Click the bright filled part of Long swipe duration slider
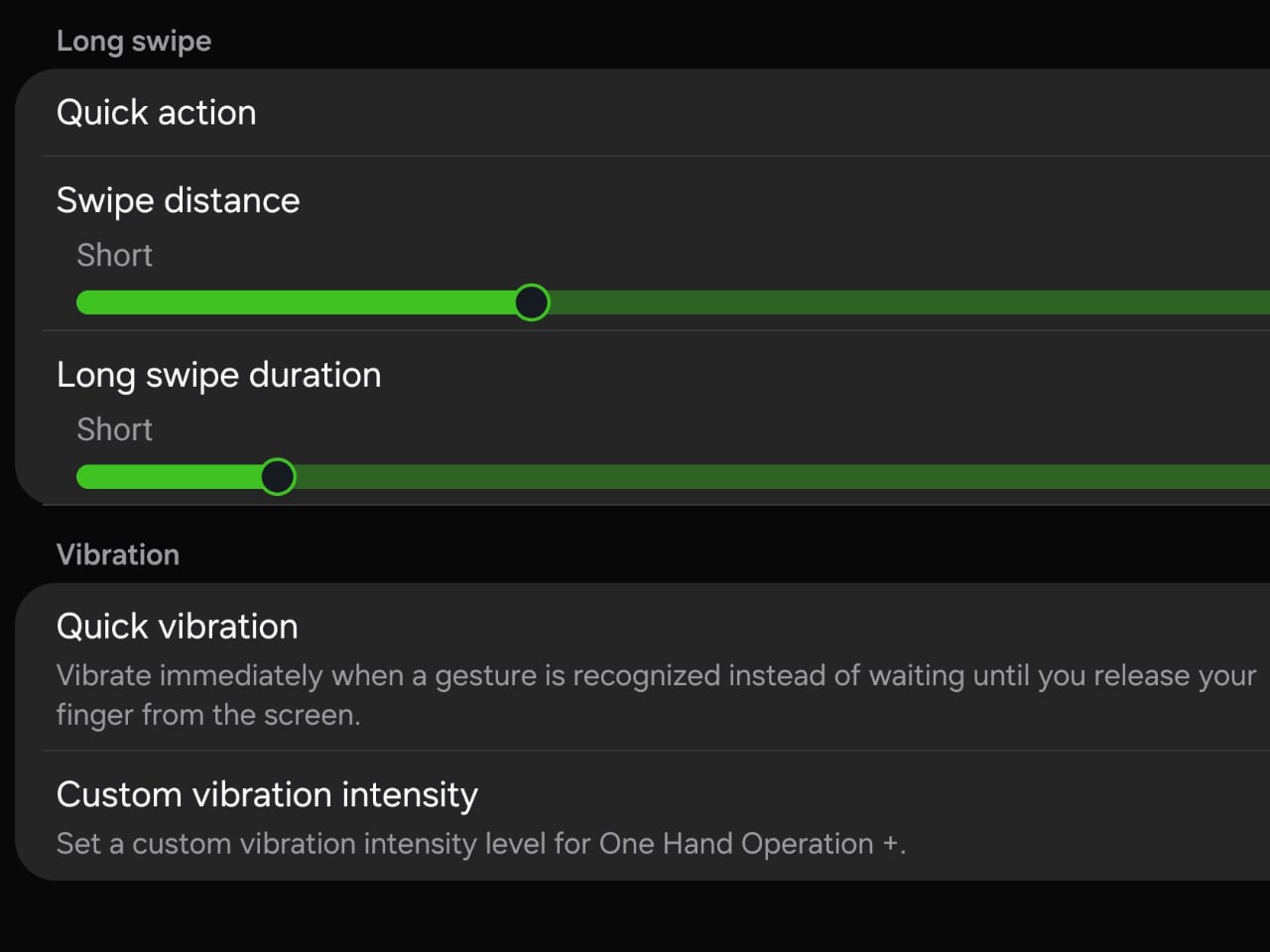Image resolution: width=1270 pixels, height=952 pixels. pyautogui.click(x=169, y=477)
